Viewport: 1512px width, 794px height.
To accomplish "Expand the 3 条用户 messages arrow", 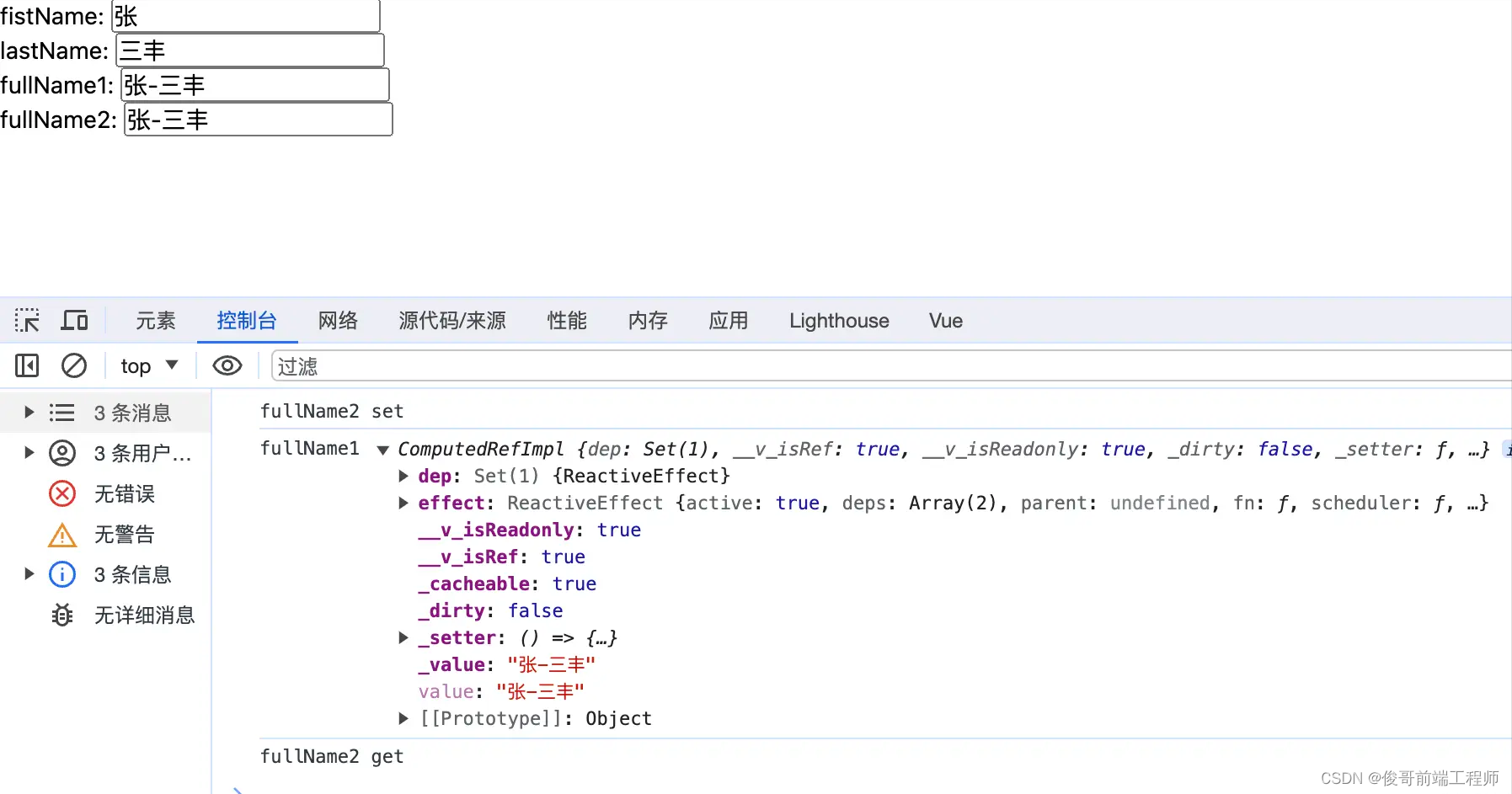I will 29,452.
